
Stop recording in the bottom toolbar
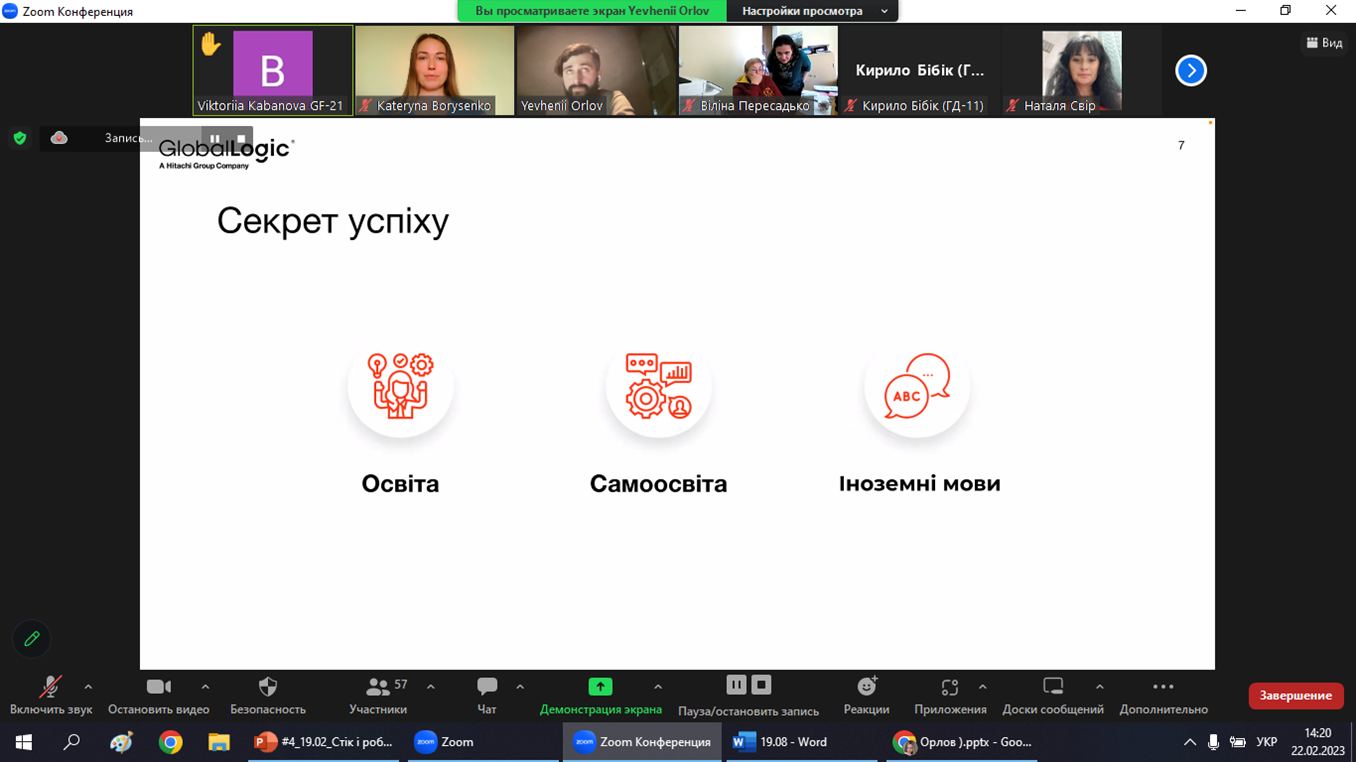point(761,685)
